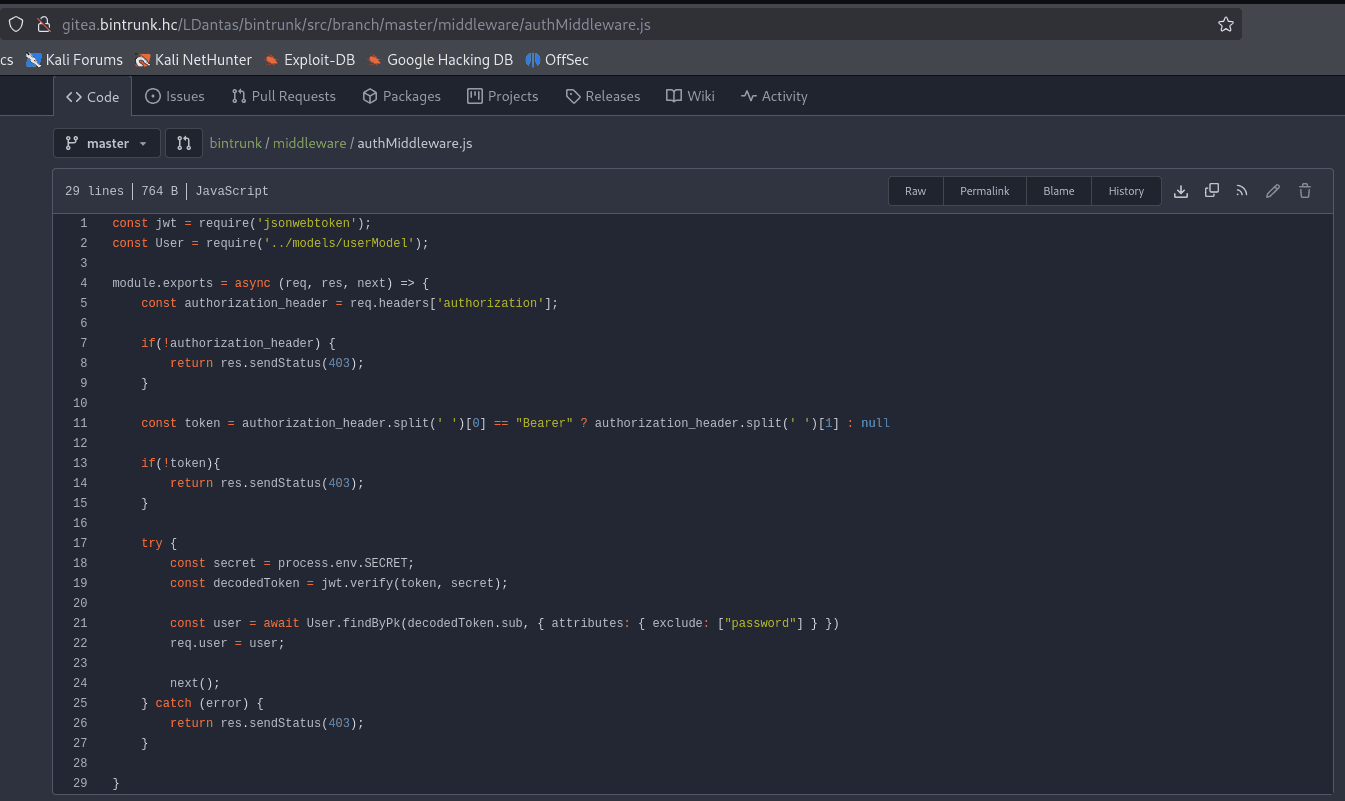Image resolution: width=1345 pixels, height=801 pixels.
Task: Expand the master branch dropdown
Action: [107, 143]
